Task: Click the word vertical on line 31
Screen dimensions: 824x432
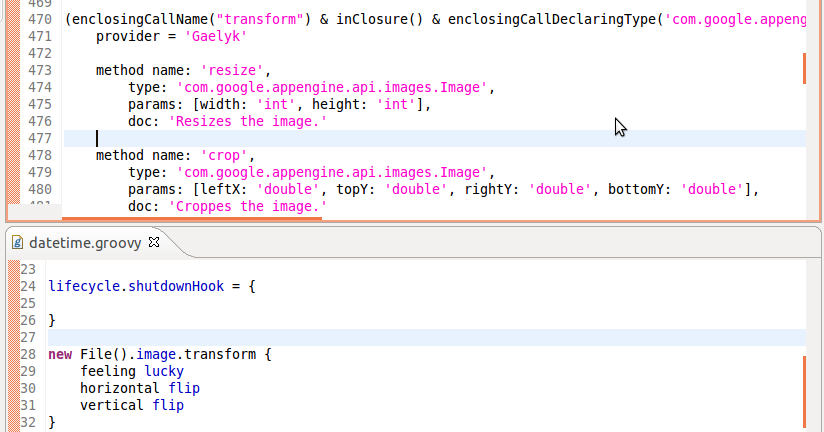Action: [x=112, y=405]
